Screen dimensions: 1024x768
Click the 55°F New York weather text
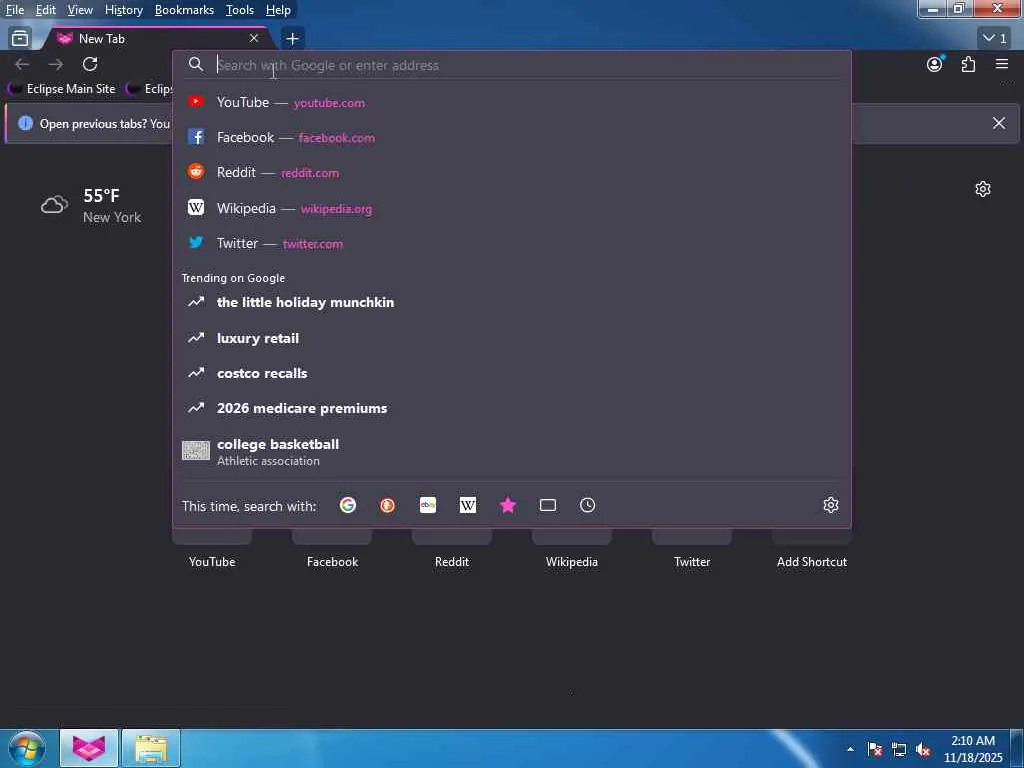[x=112, y=206]
